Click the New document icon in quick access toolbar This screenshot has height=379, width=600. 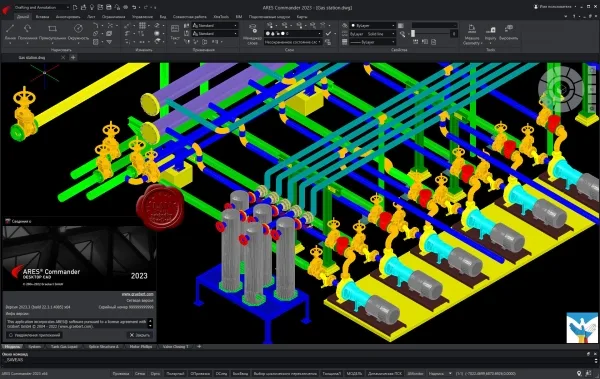[x=75, y=7]
